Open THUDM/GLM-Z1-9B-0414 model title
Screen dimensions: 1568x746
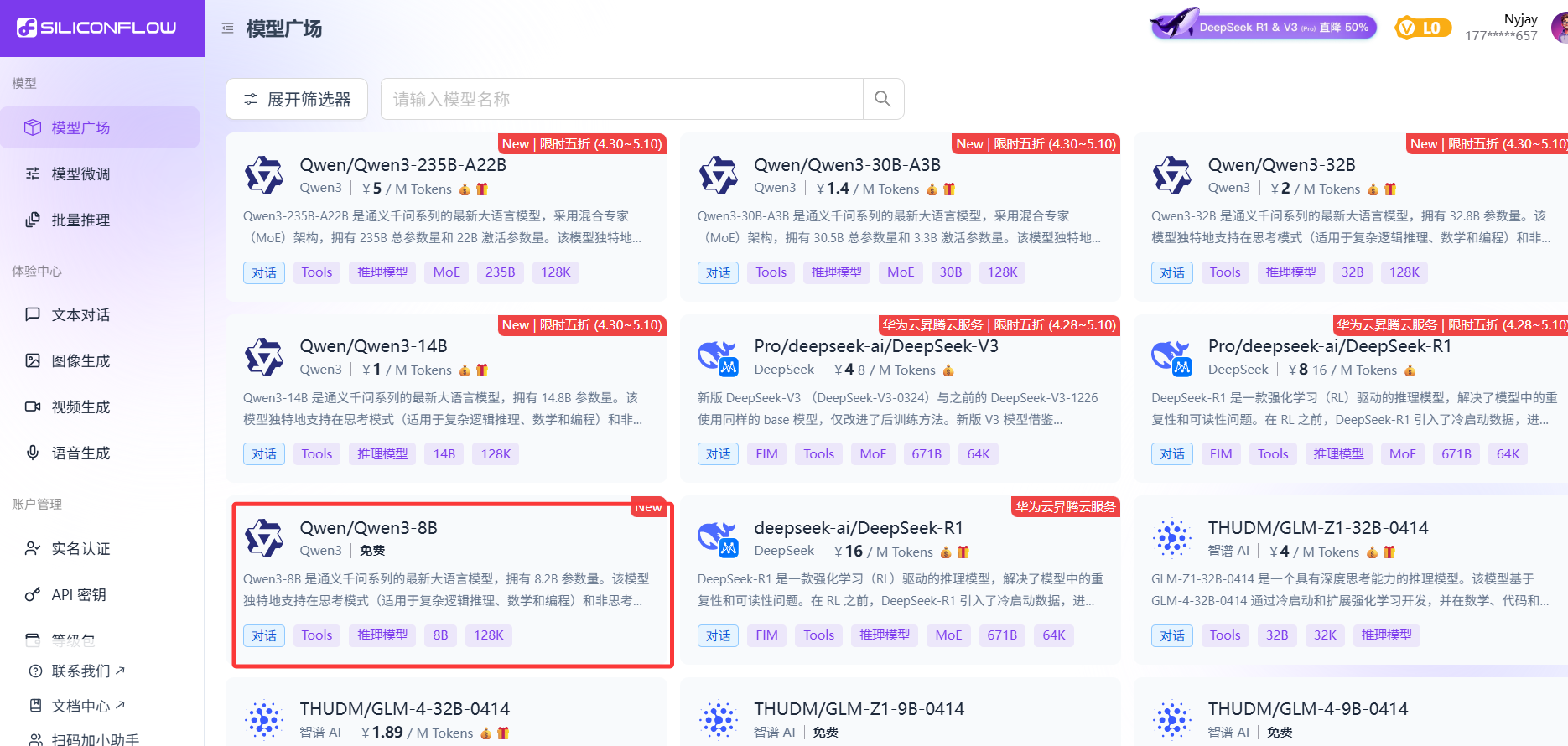[x=859, y=709]
